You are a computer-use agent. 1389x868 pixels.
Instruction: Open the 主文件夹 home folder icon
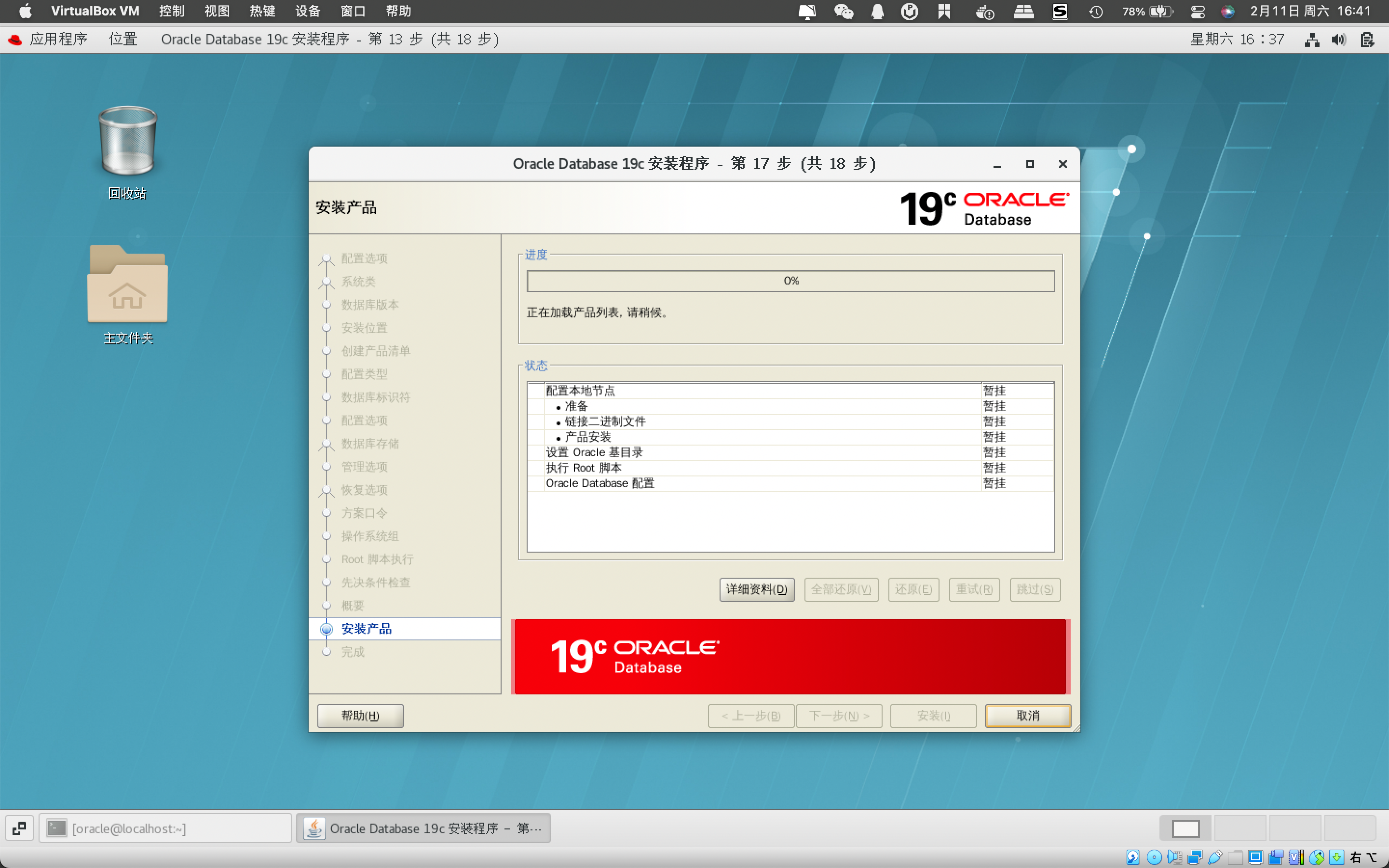point(127,294)
